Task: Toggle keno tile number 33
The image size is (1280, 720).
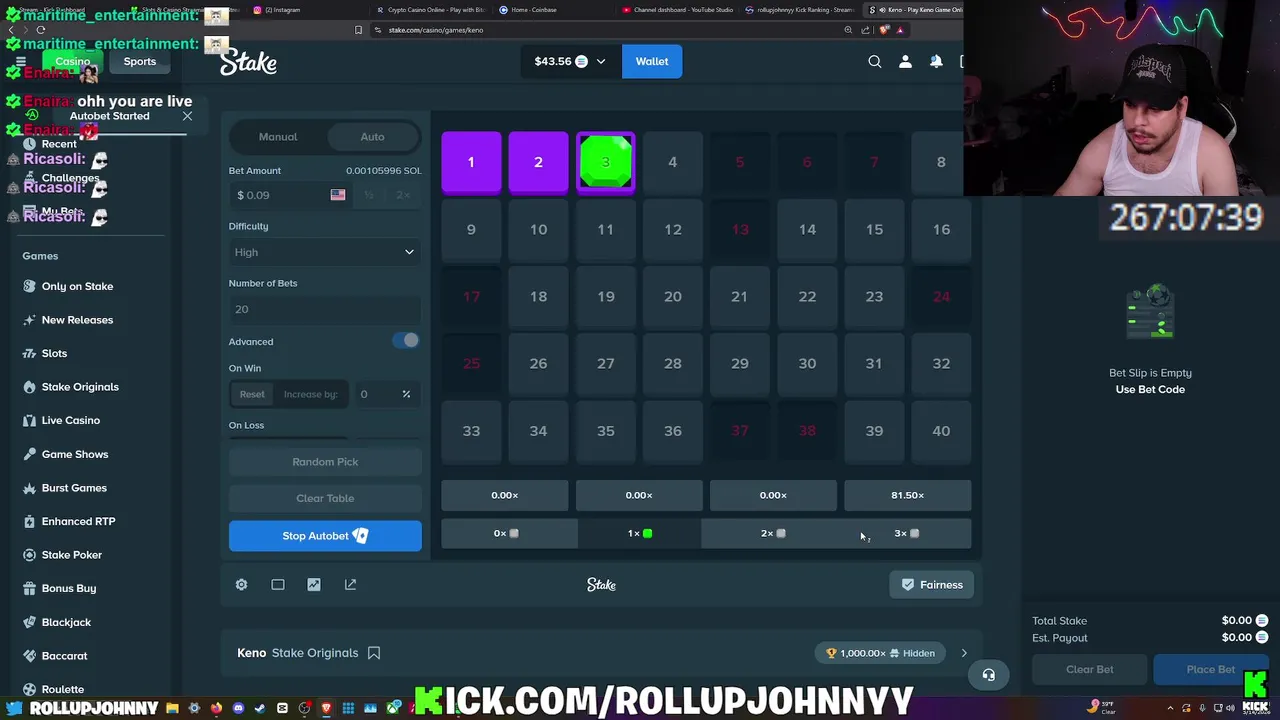Action: (x=471, y=431)
